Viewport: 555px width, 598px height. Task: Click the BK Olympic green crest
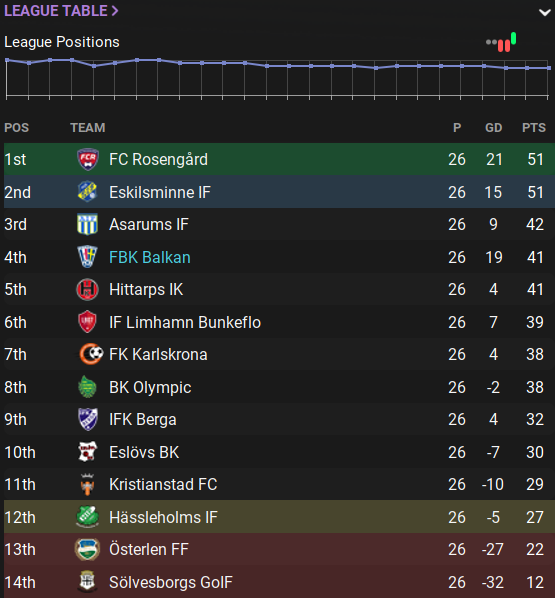[x=88, y=387]
